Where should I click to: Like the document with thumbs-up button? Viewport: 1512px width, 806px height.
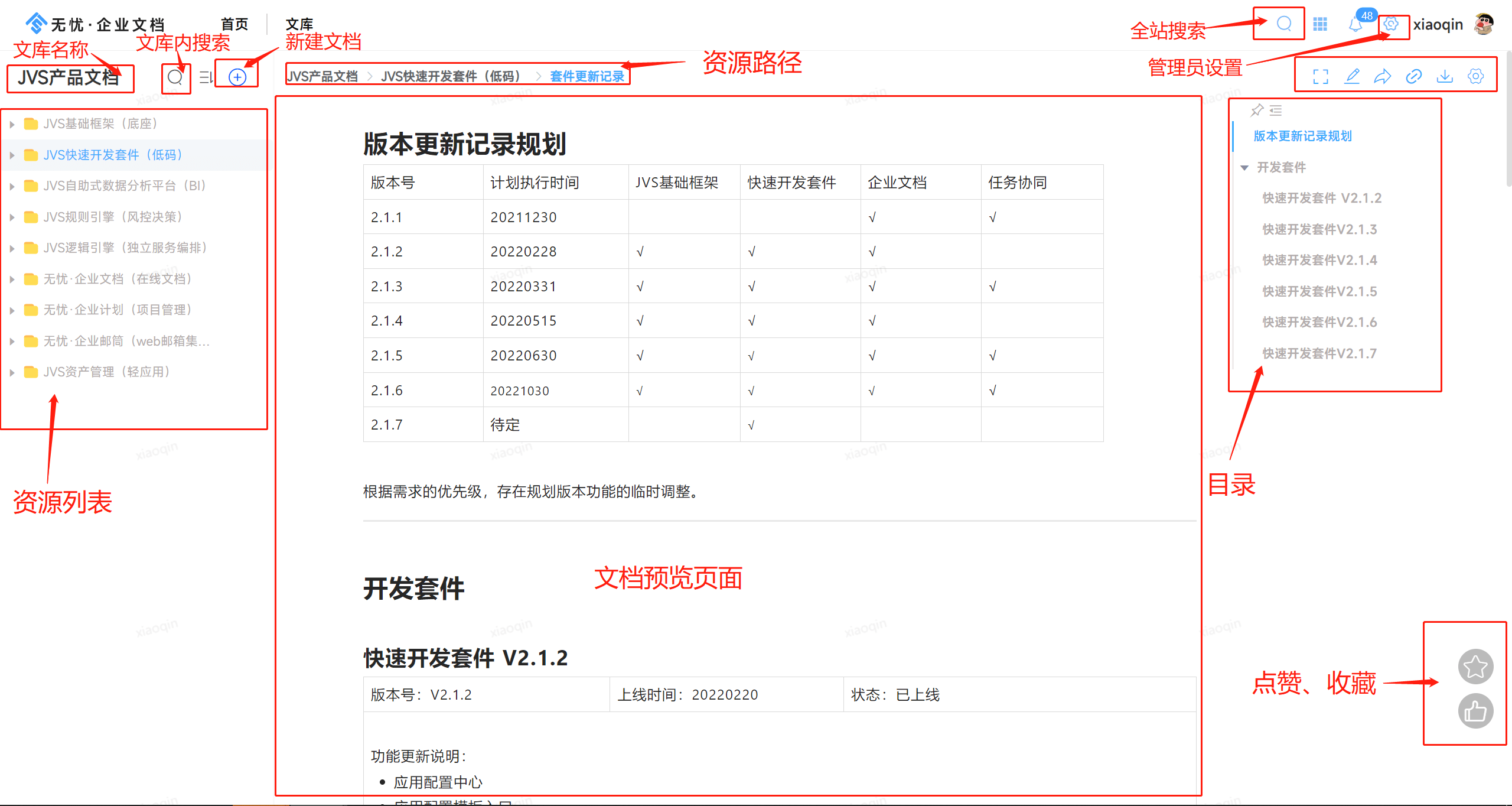(x=1475, y=711)
